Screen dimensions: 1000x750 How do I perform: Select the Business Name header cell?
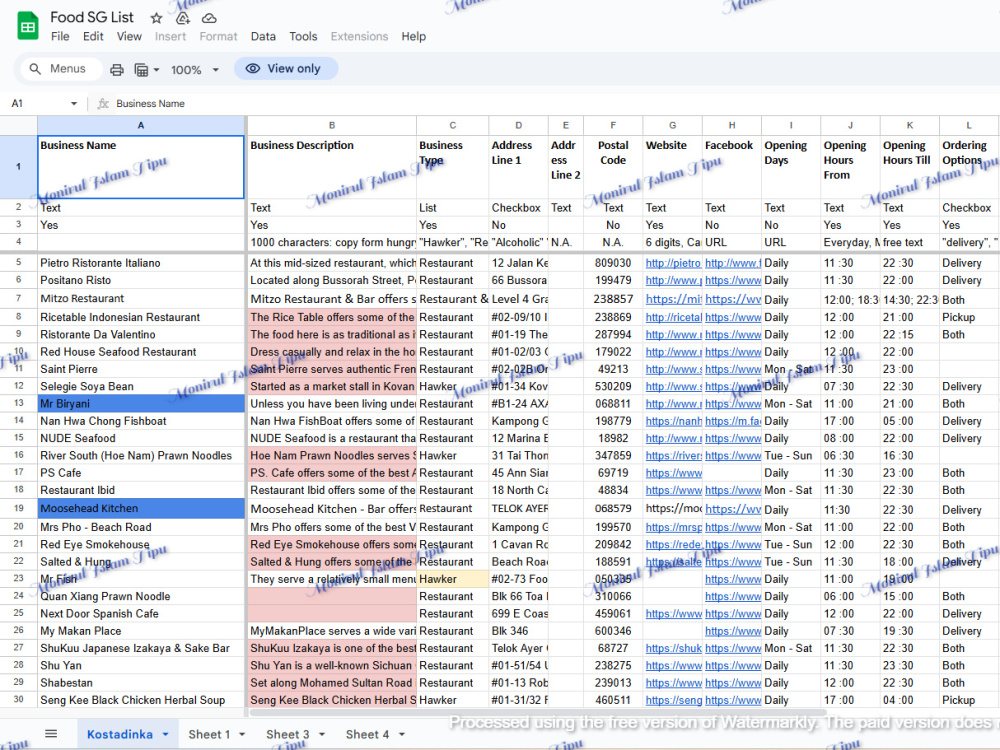pos(141,166)
